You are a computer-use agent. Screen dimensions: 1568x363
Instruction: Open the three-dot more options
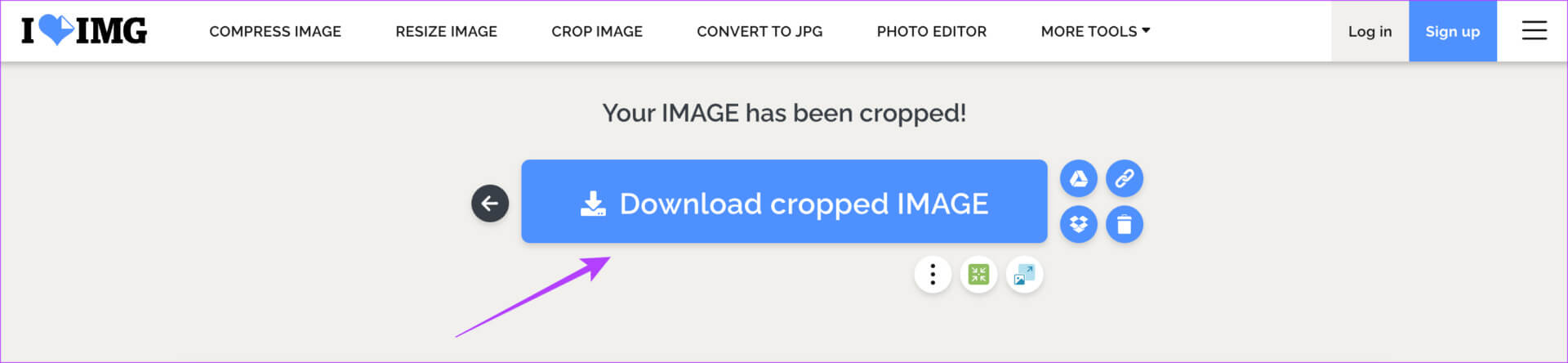(x=933, y=275)
